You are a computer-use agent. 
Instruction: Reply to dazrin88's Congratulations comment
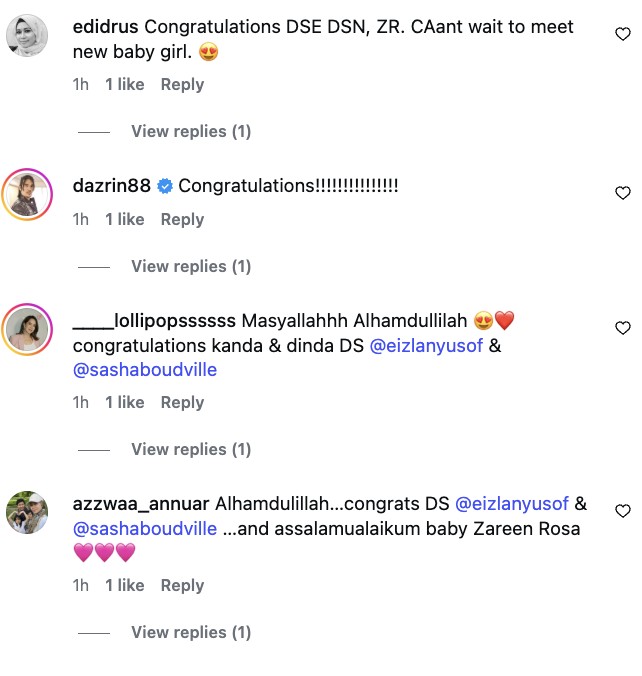(182, 220)
